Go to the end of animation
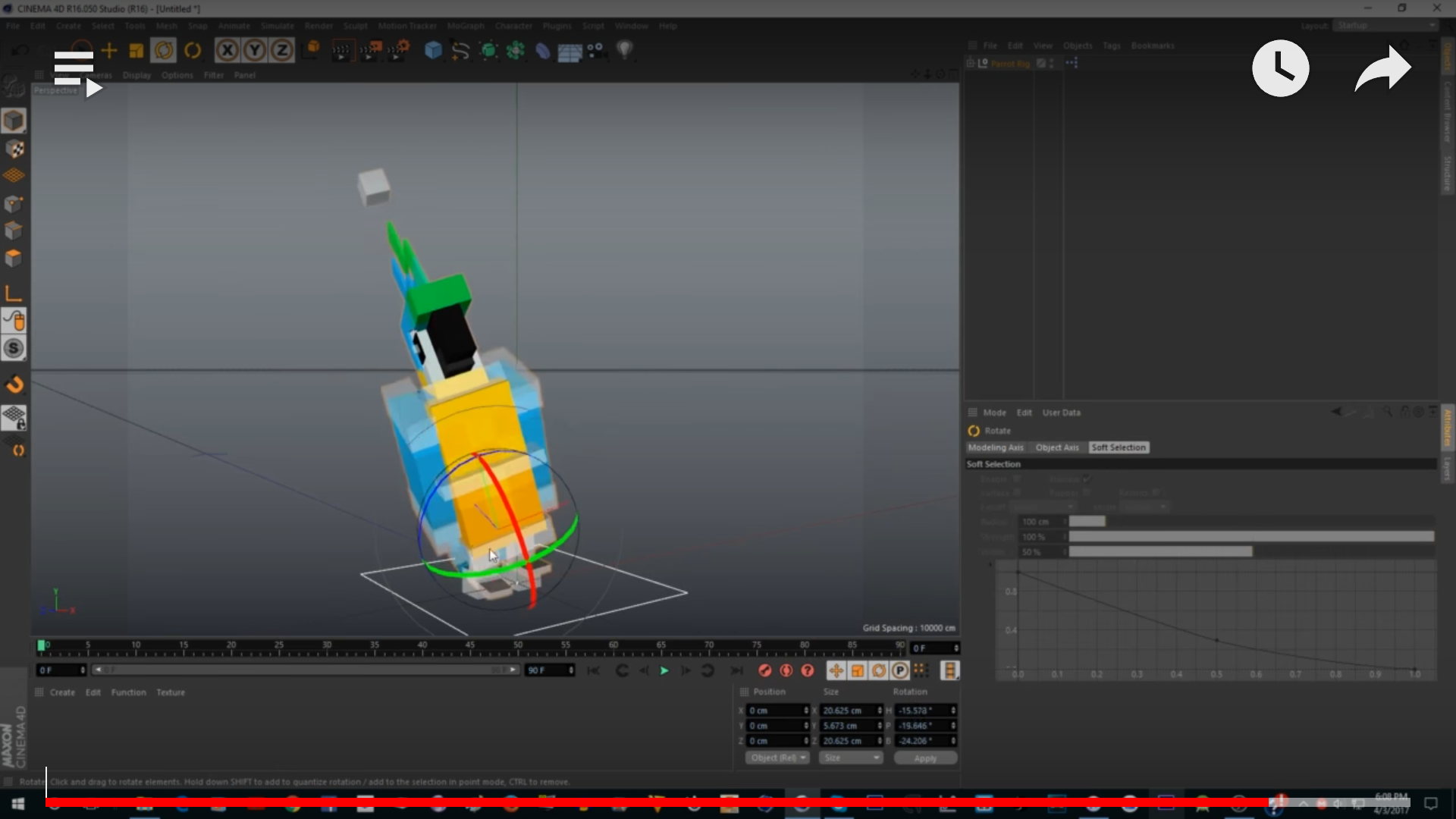 [736, 670]
